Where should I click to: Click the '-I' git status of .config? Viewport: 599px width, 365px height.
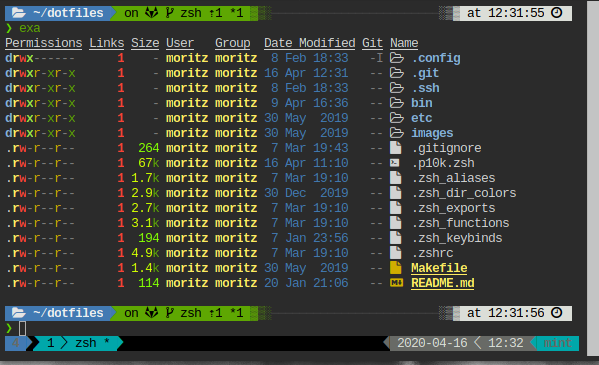[x=376, y=58]
